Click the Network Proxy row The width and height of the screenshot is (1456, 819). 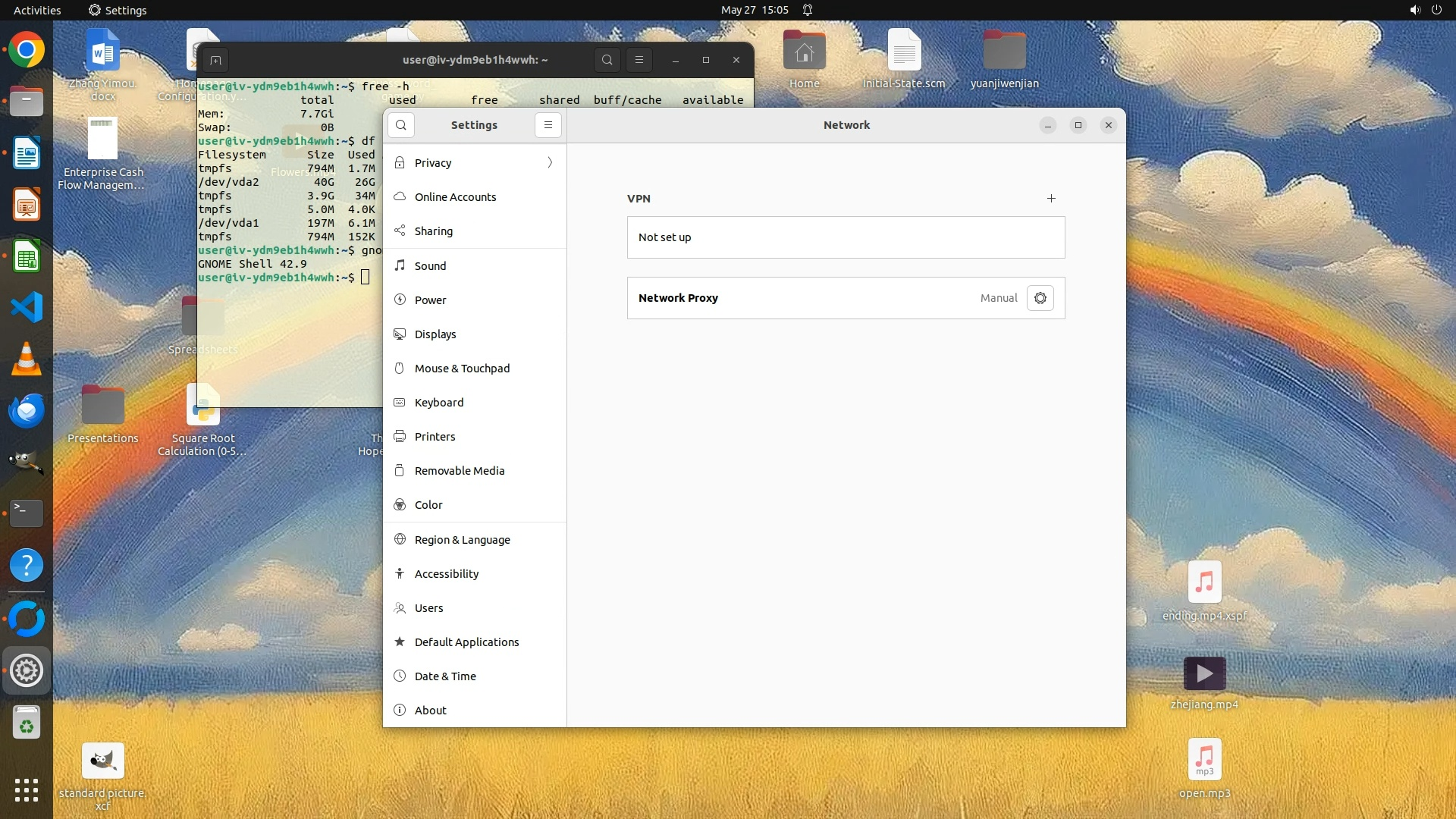point(804,298)
